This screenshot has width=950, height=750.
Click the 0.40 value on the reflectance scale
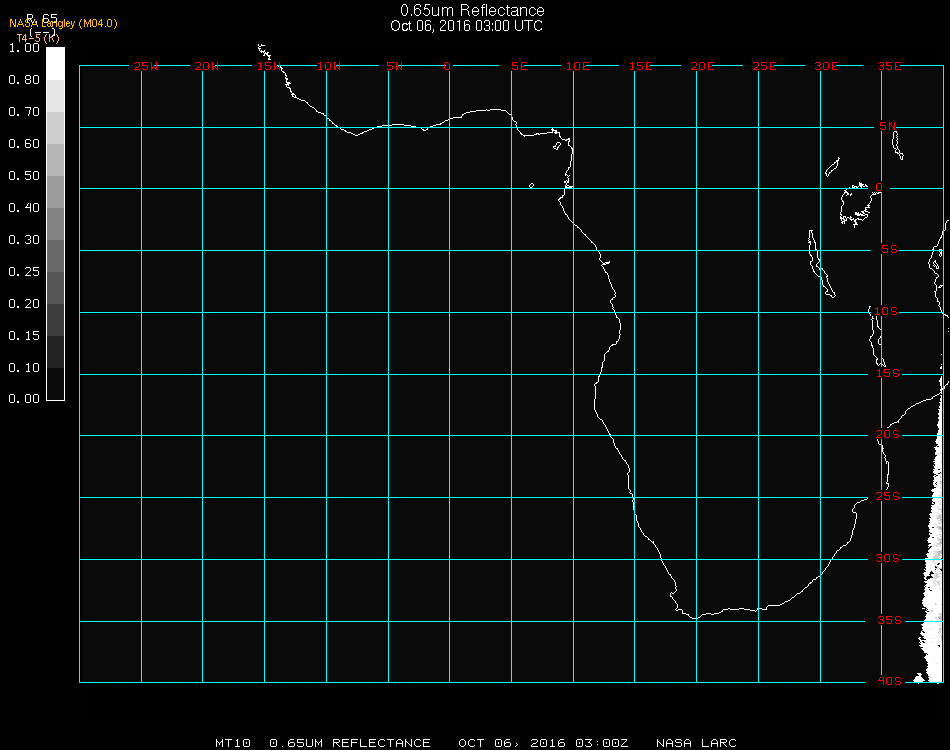(24, 208)
